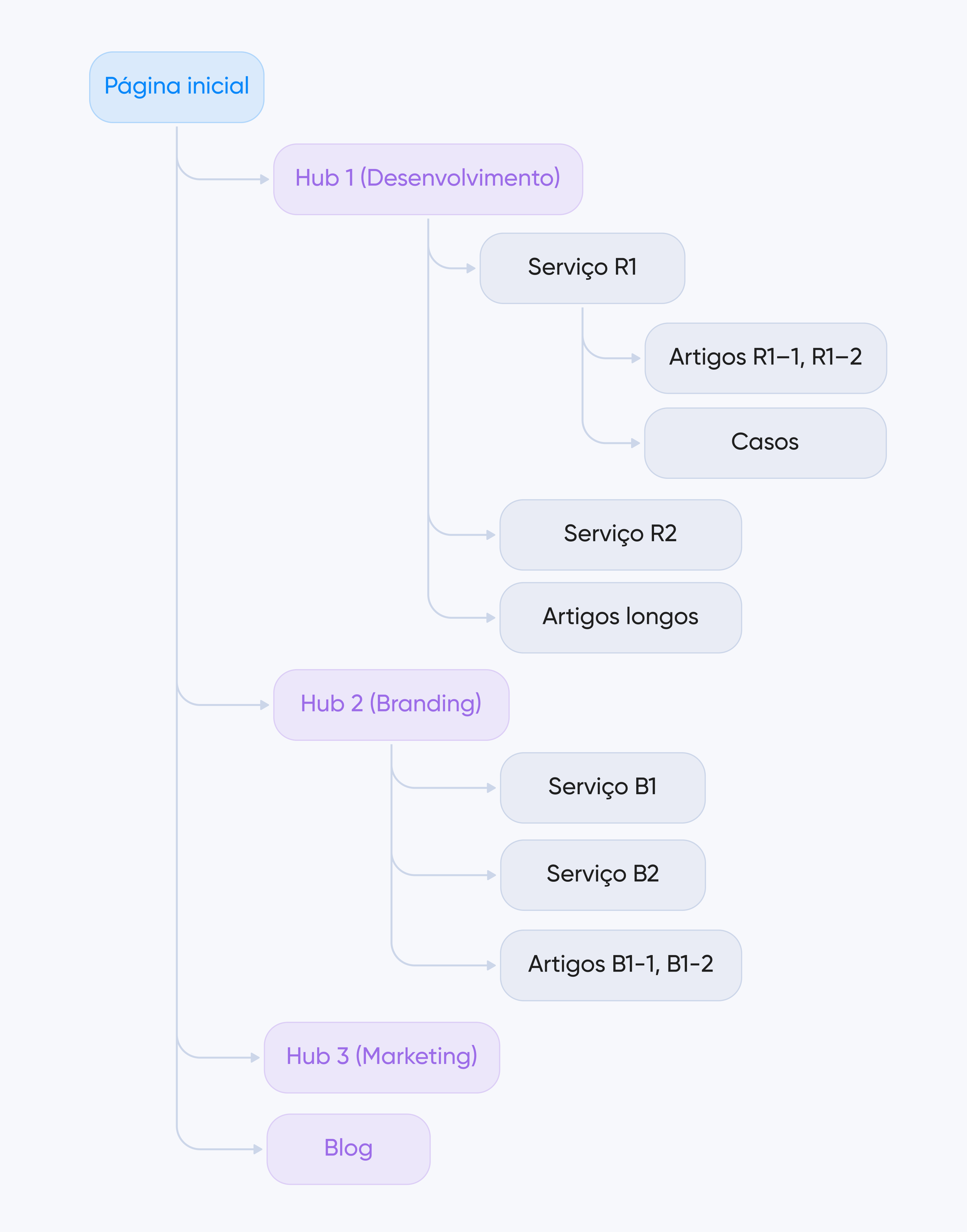967x1232 pixels.
Task: Click the arrowhead pointing to Serviço R1
Action: [471, 269]
